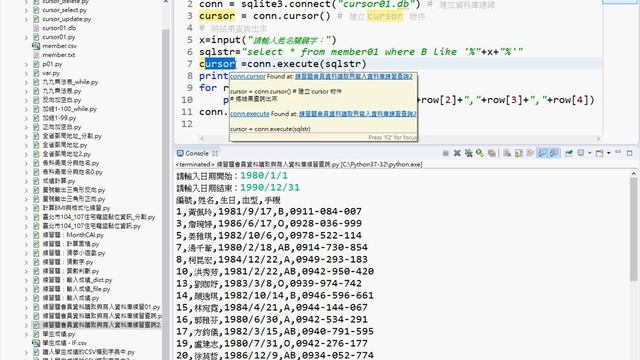The image size is (640, 360).
Task: Toggle Show Console When Standard Error Changes
Action: point(554,153)
